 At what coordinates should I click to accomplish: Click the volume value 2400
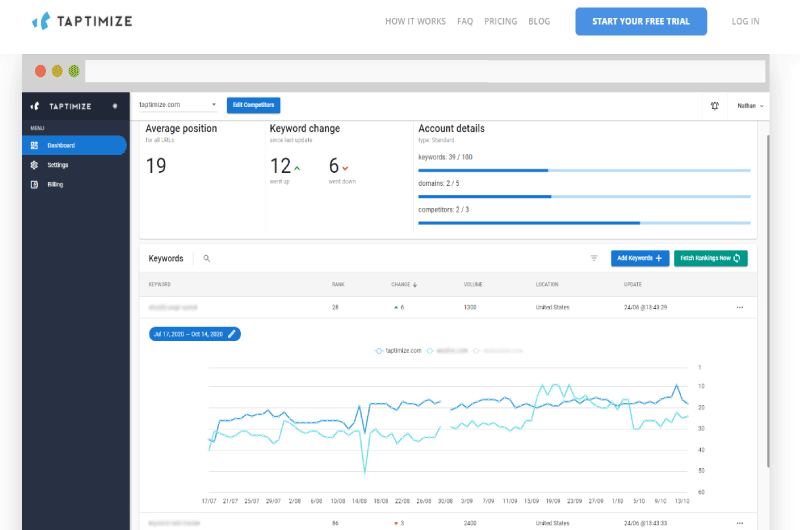[470, 523]
